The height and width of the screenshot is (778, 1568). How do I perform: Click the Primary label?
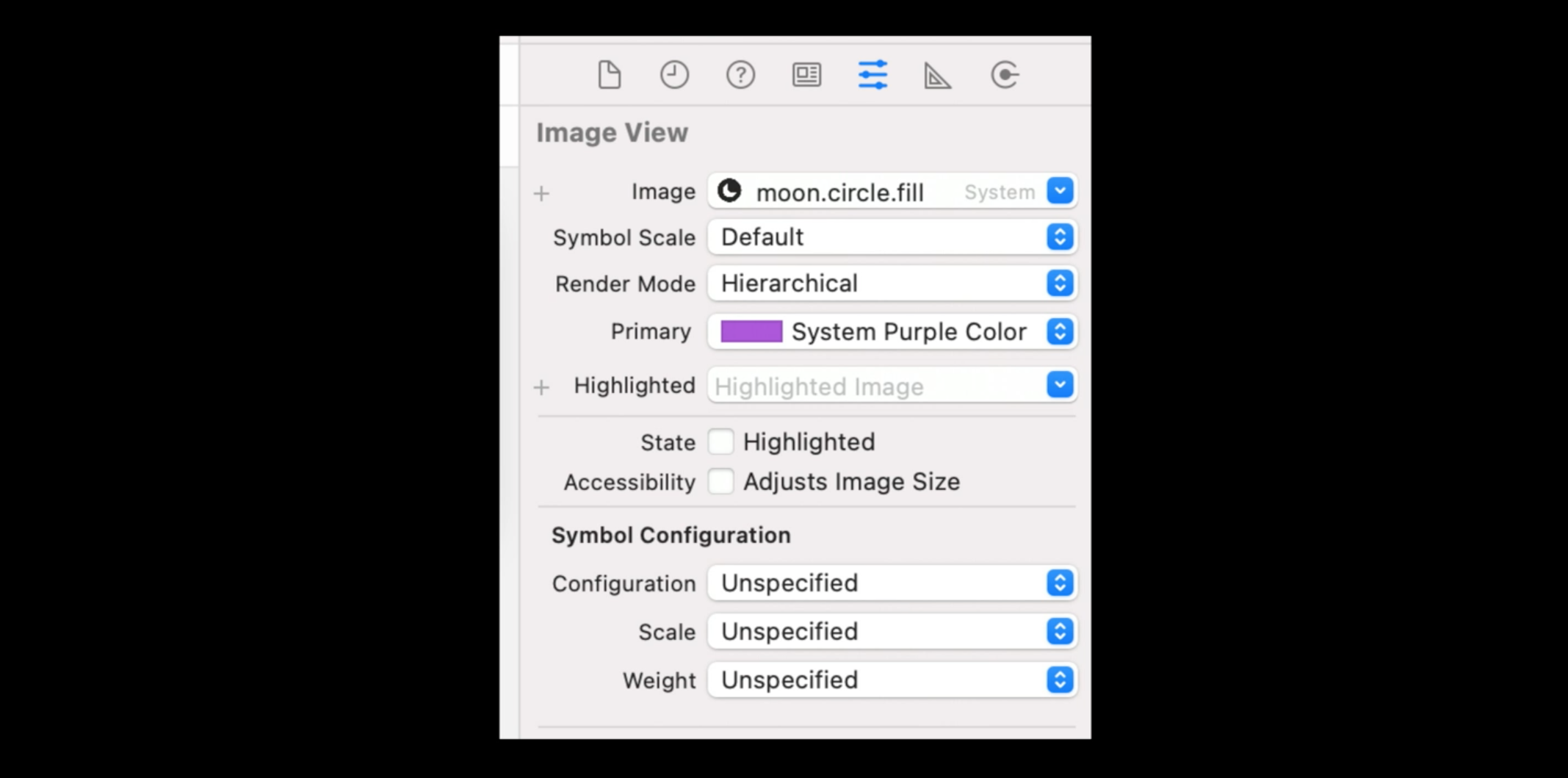pyautogui.click(x=651, y=331)
